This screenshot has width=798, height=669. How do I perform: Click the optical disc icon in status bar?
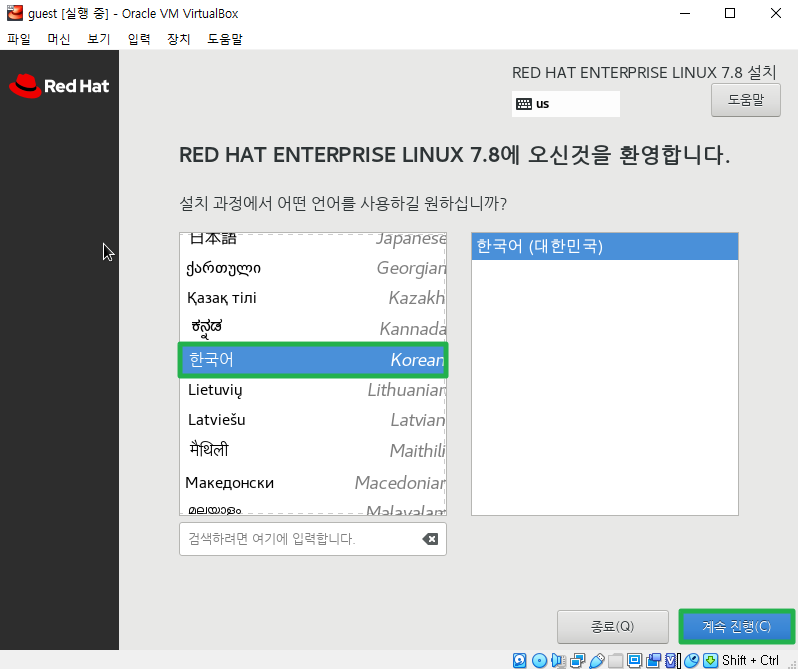coord(539,660)
